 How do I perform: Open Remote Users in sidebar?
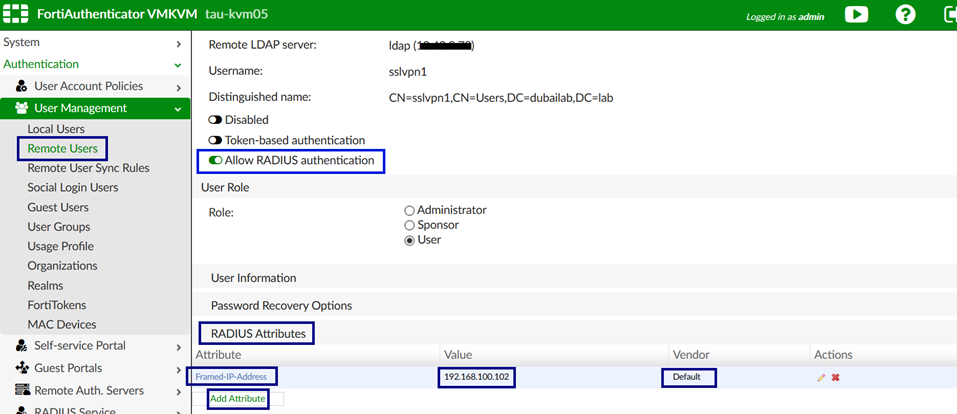point(62,149)
